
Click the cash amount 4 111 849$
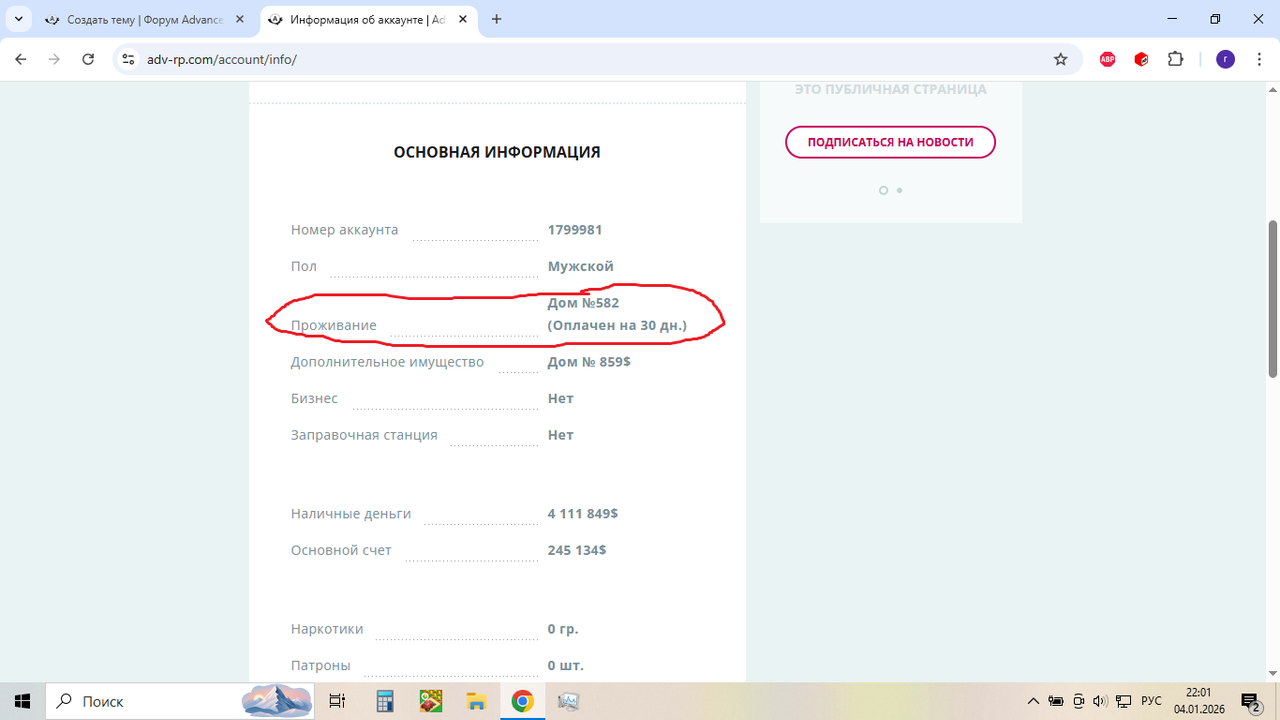click(583, 514)
